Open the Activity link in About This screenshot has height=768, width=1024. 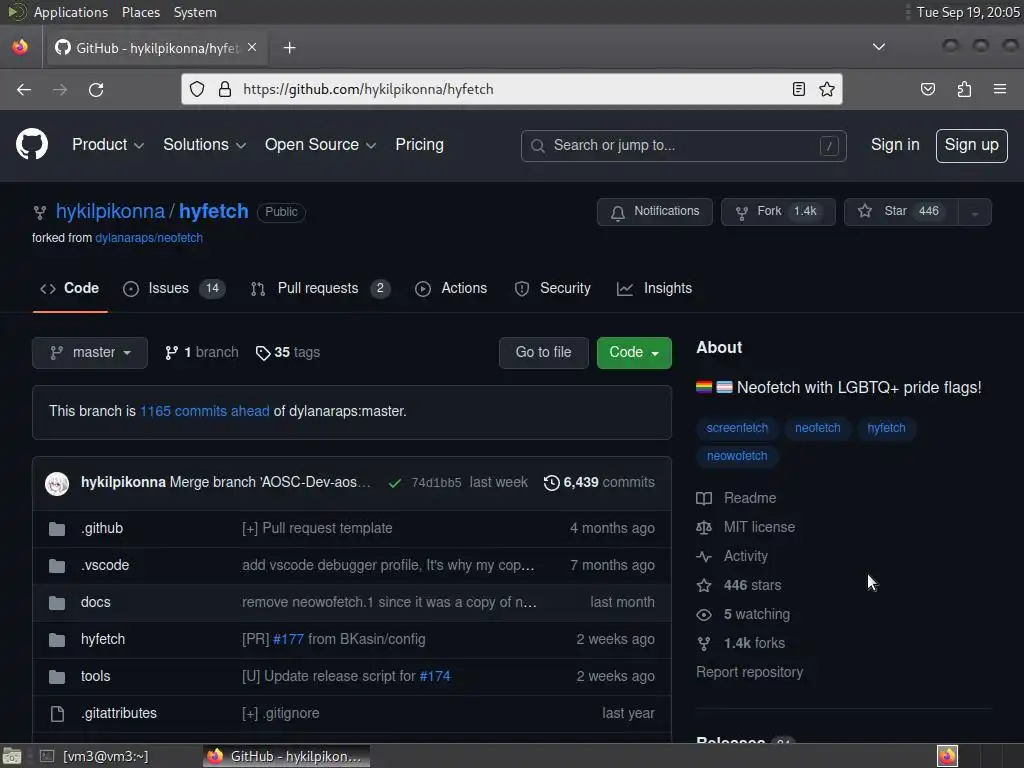pyautogui.click(x=731, y=556)
